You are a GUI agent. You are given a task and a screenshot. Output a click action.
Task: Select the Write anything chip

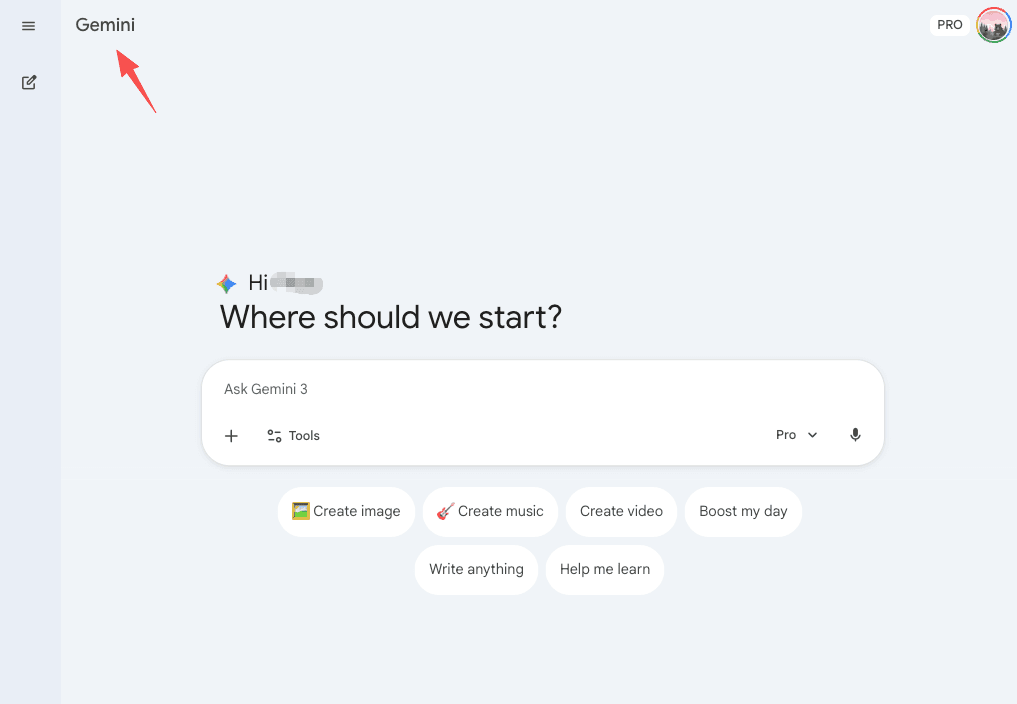pyautogui.click(x=476, y=569)
